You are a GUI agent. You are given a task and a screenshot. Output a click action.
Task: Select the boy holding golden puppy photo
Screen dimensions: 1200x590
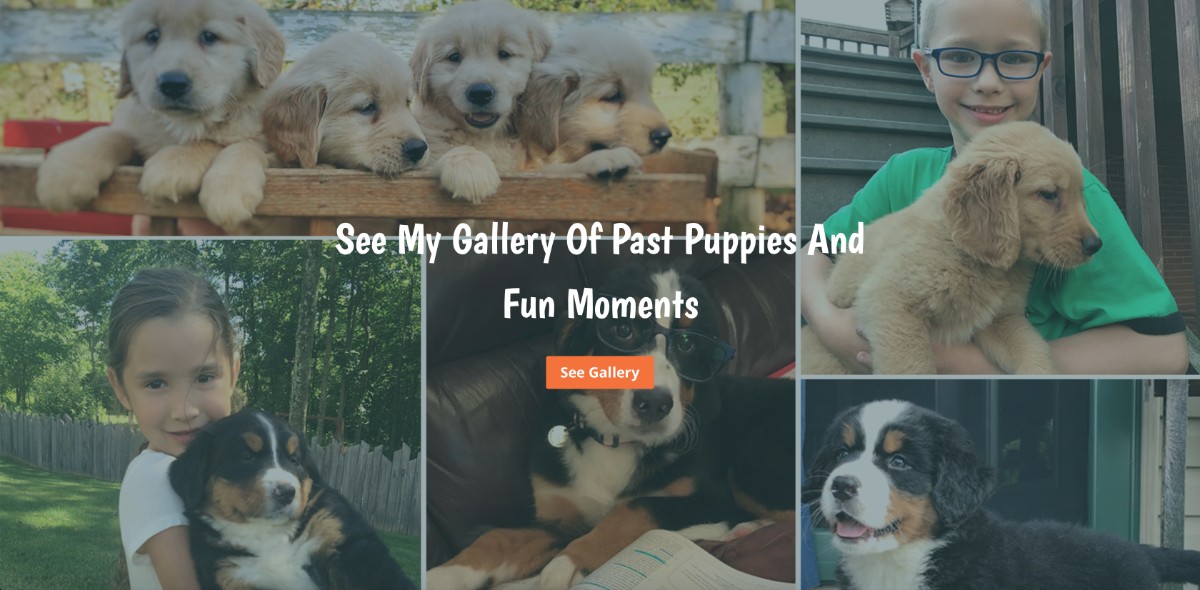coord(1000,187)
